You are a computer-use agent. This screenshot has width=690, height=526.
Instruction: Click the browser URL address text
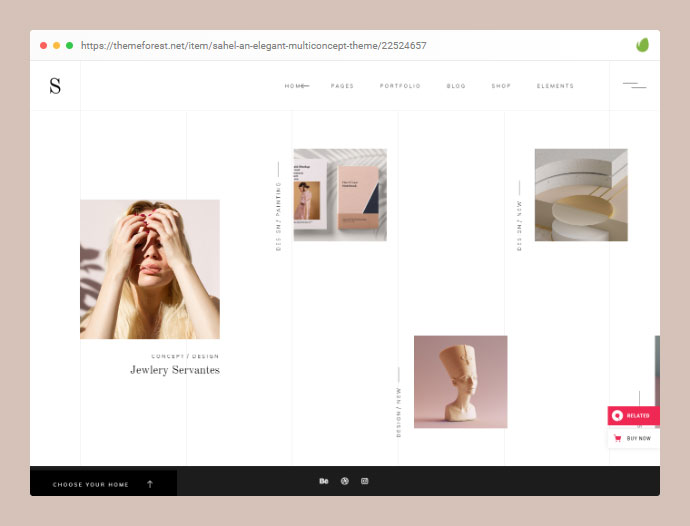[253, 45]
